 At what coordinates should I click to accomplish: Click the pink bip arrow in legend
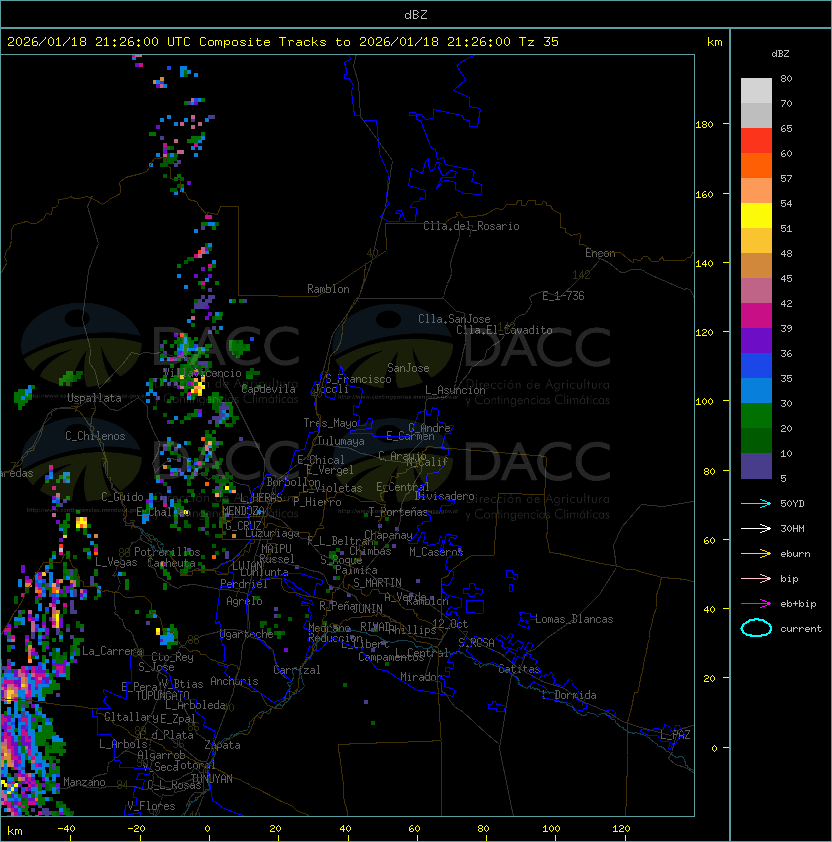point(756,578)
